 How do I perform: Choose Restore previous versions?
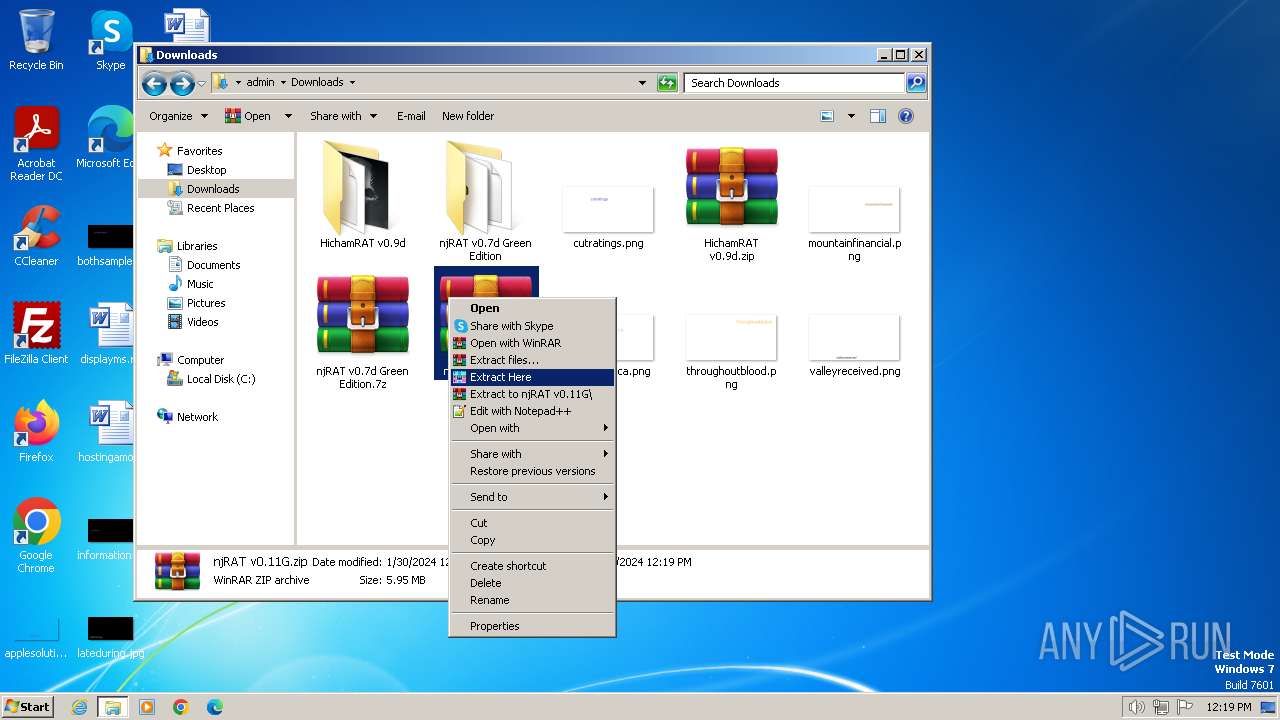pyautogui.click(x=532, y=471)
